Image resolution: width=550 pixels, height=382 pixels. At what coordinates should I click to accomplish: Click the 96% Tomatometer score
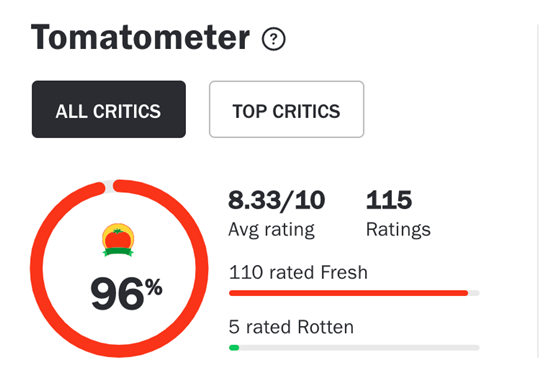126,294
